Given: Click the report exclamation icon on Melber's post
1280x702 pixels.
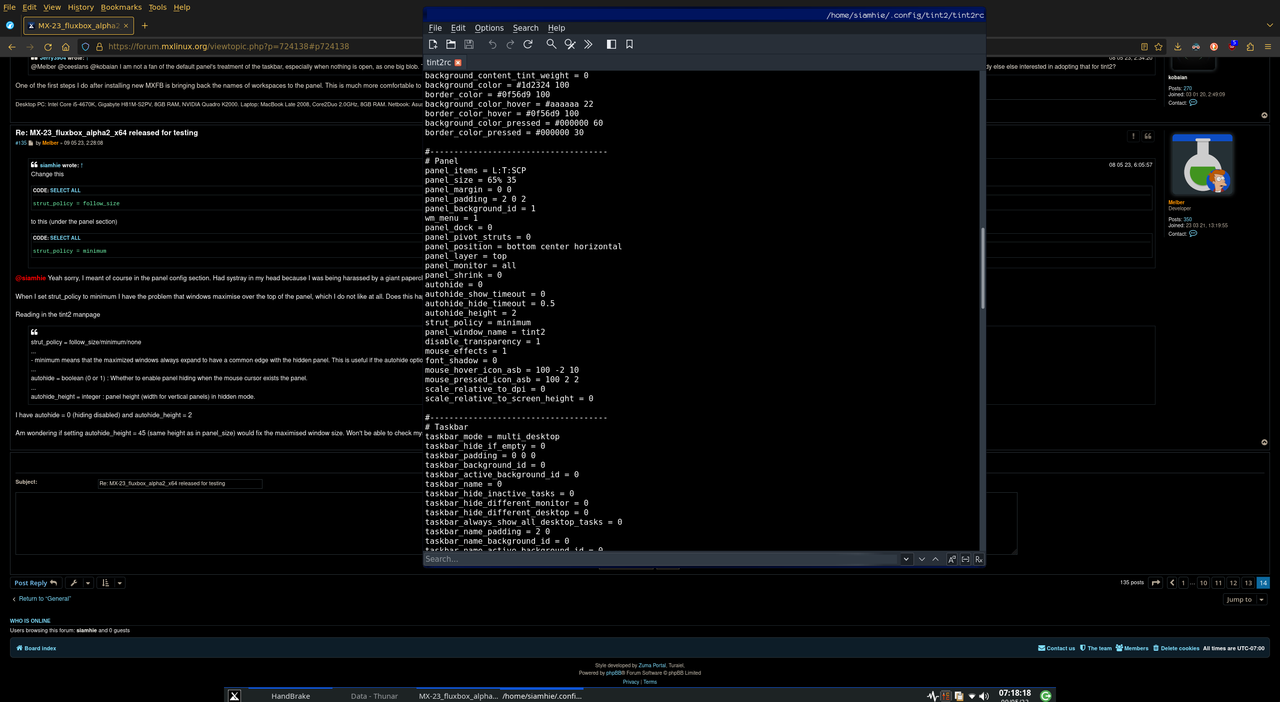Looking at the screenshot, I should [x=1133, y=136].
